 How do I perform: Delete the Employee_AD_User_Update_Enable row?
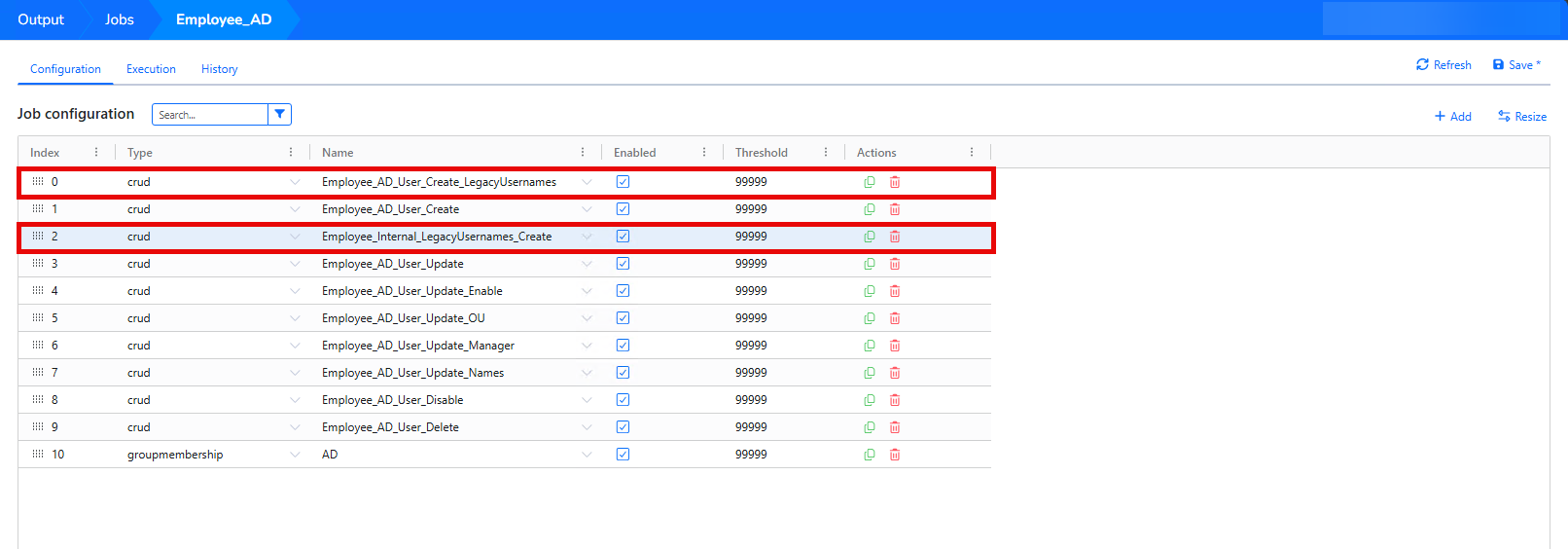click(895, 291)
